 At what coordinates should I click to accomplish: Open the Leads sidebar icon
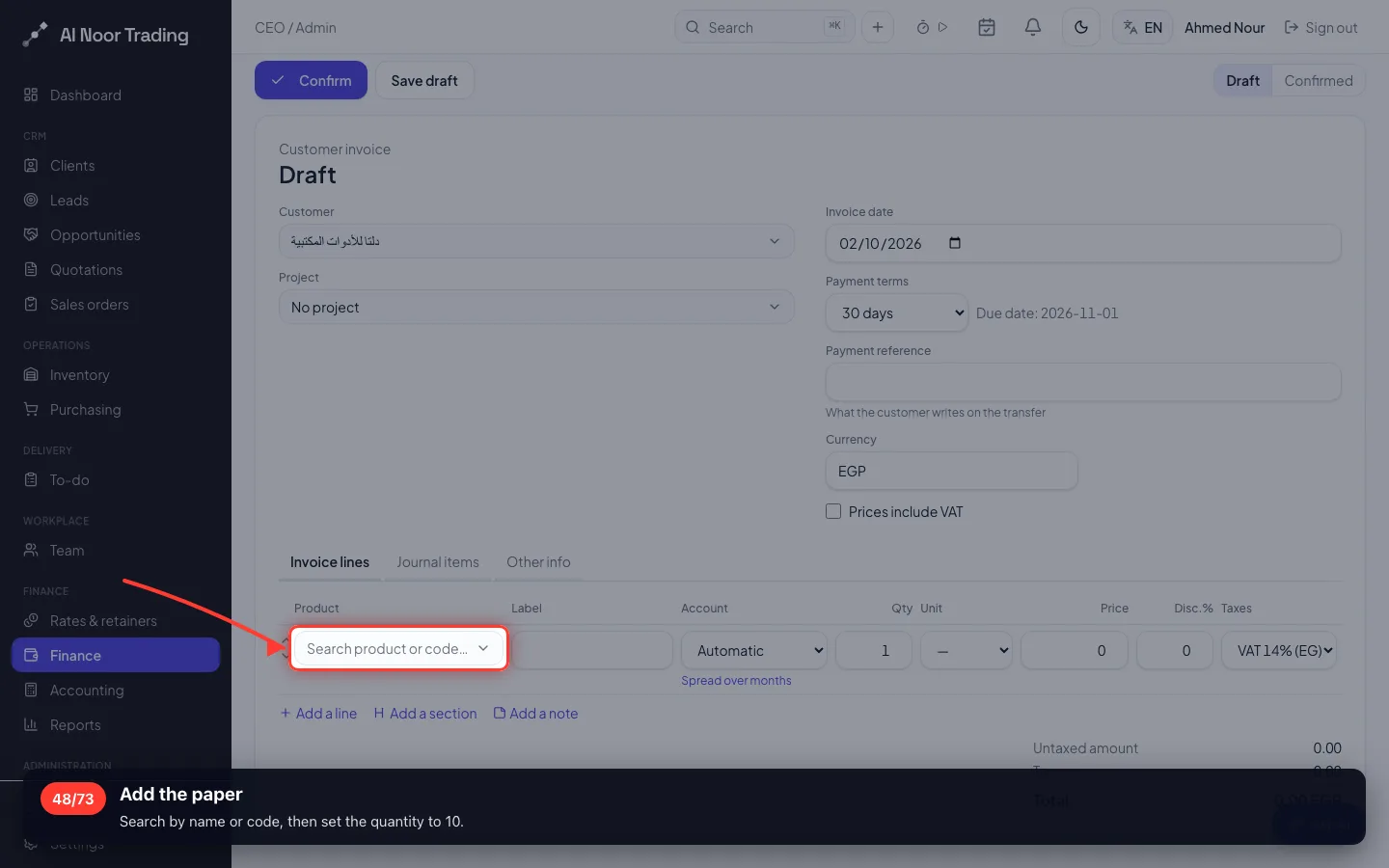click(x=31, y=200)
